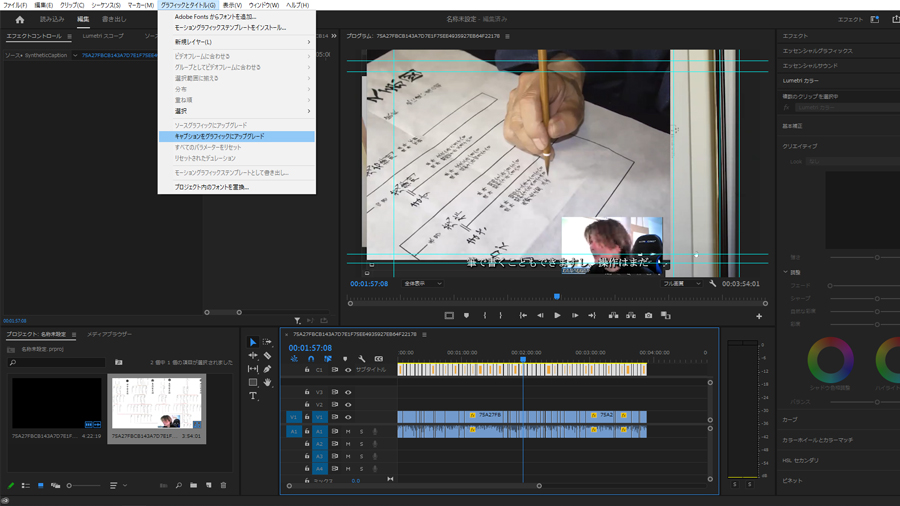Switch project panel to Icon View
900x506 pixels.
41,485
